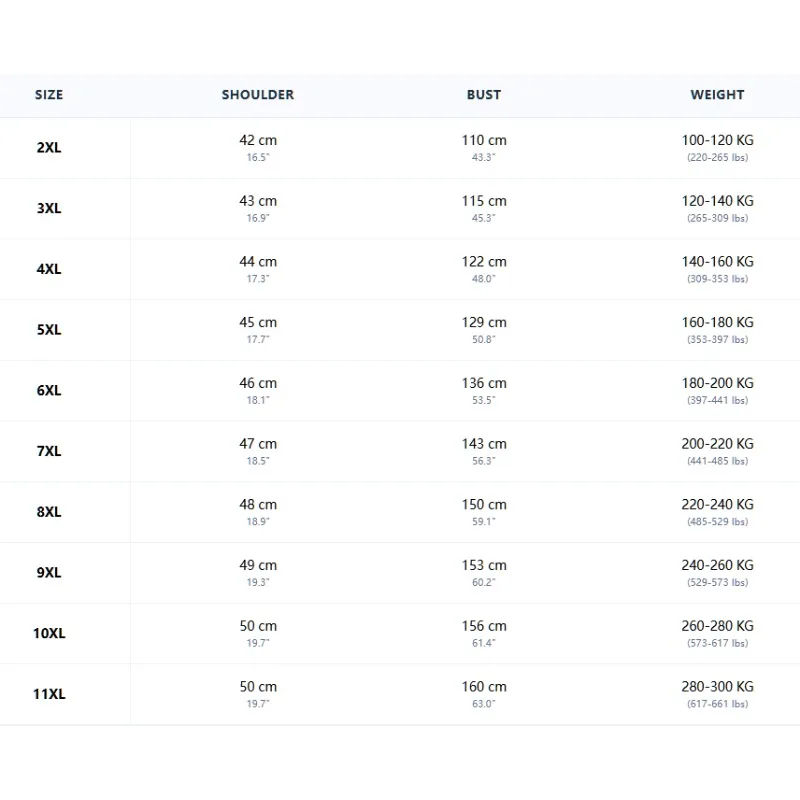Click the SHOULDER column header

pos(258,95)
